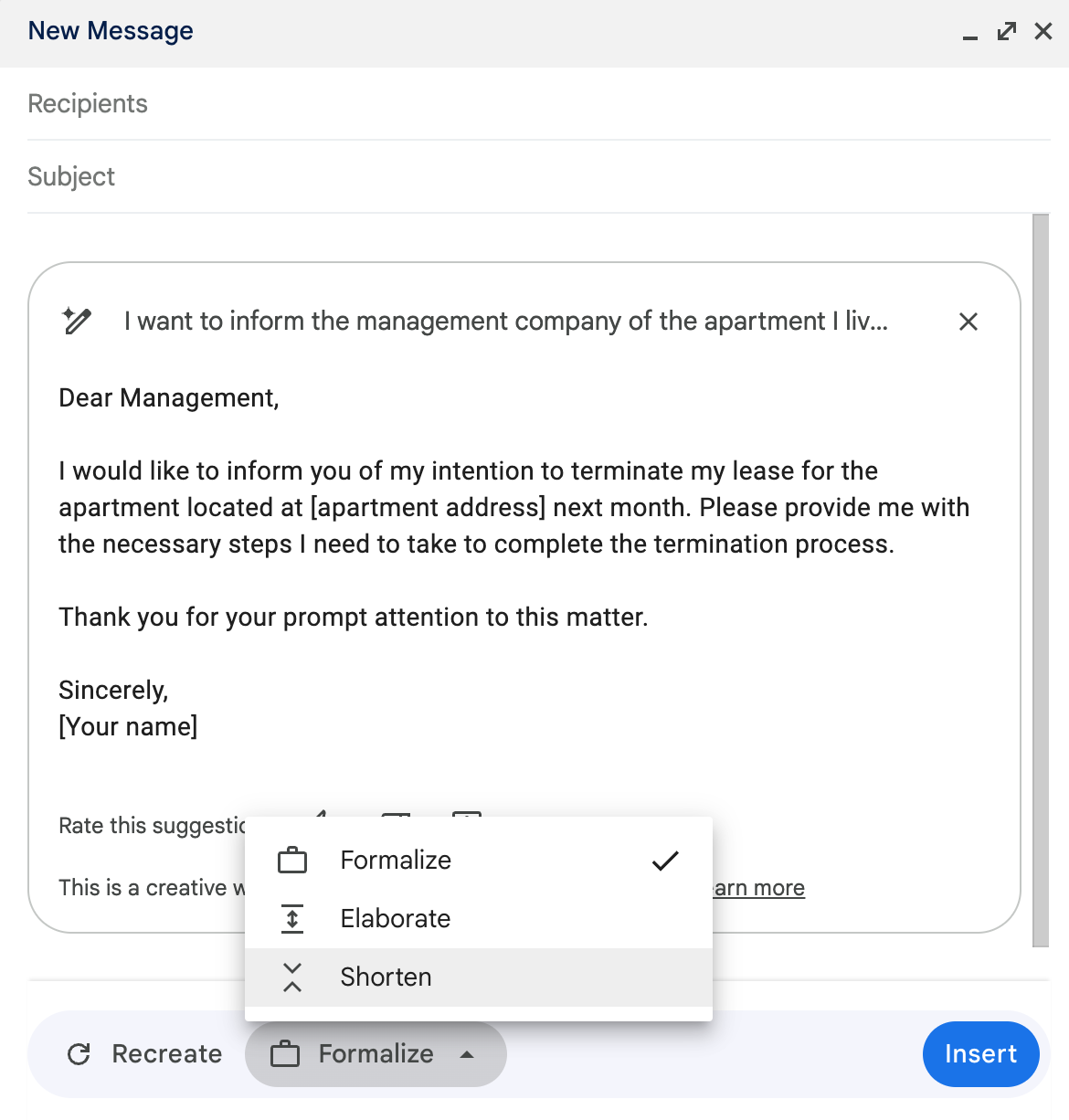Click the briefcase icon on the bottom Formalize button
The height and width of the screenshot is (1120, 1069).
[285, 1054]
